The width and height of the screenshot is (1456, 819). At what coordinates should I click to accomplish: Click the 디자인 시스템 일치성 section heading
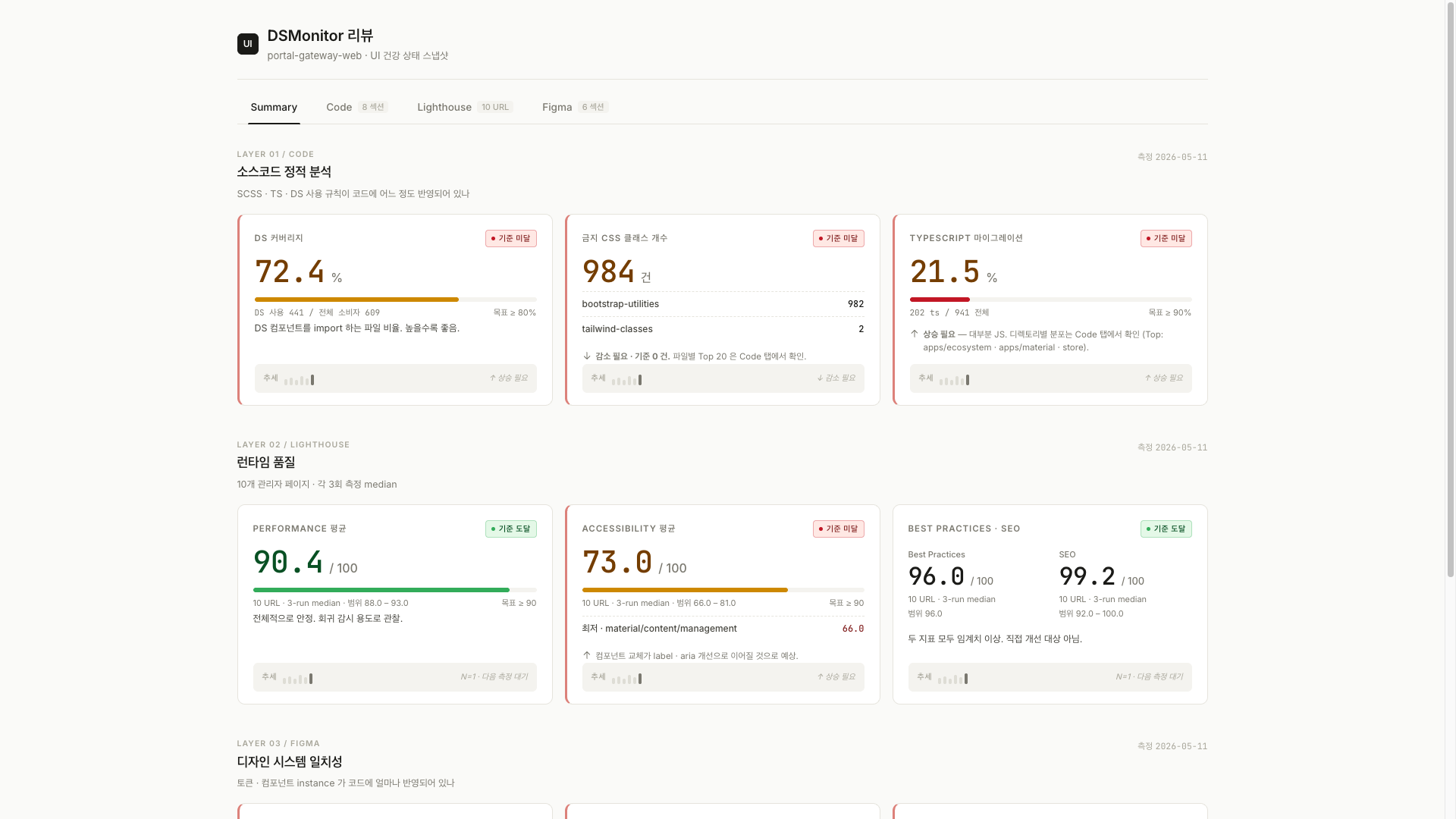[290, 761]
